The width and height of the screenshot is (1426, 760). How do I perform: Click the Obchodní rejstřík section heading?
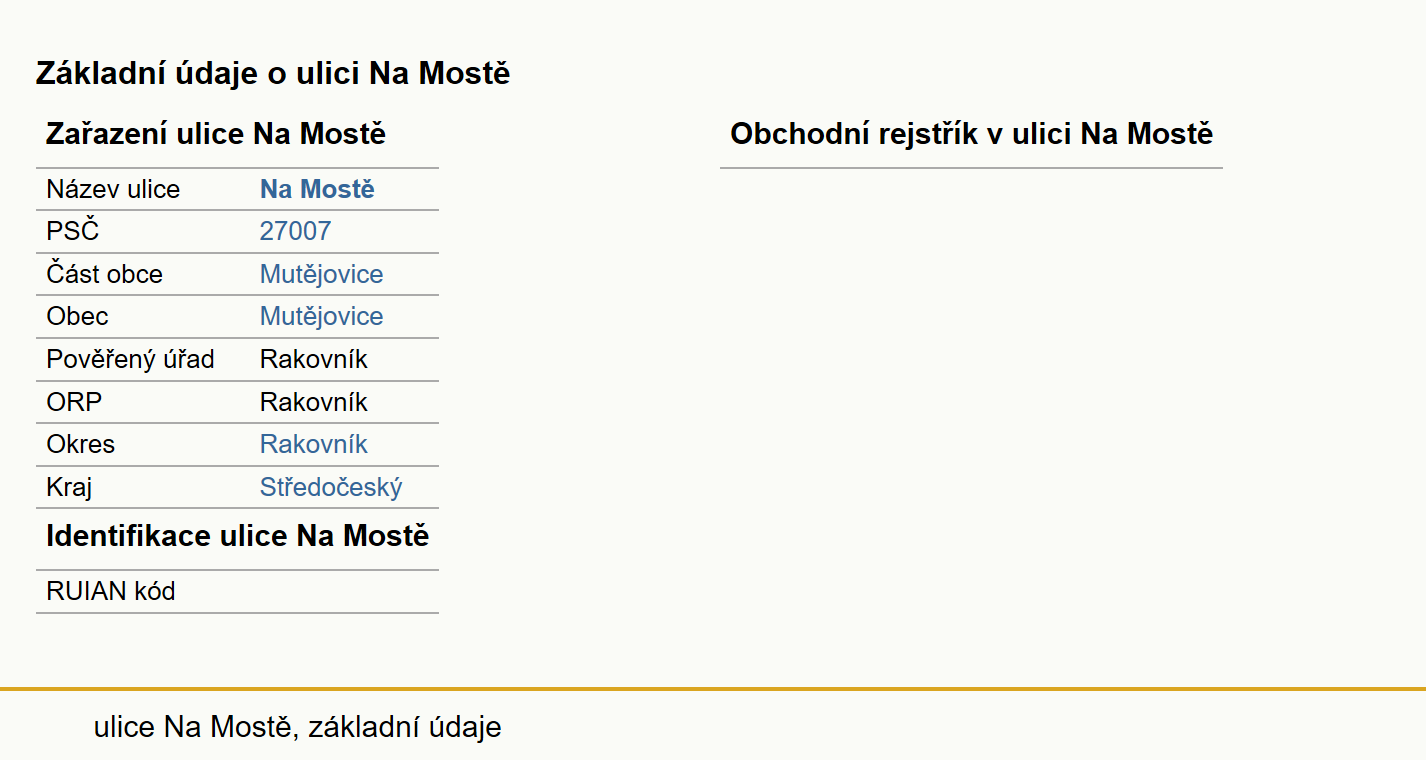[x=971, y=134]
